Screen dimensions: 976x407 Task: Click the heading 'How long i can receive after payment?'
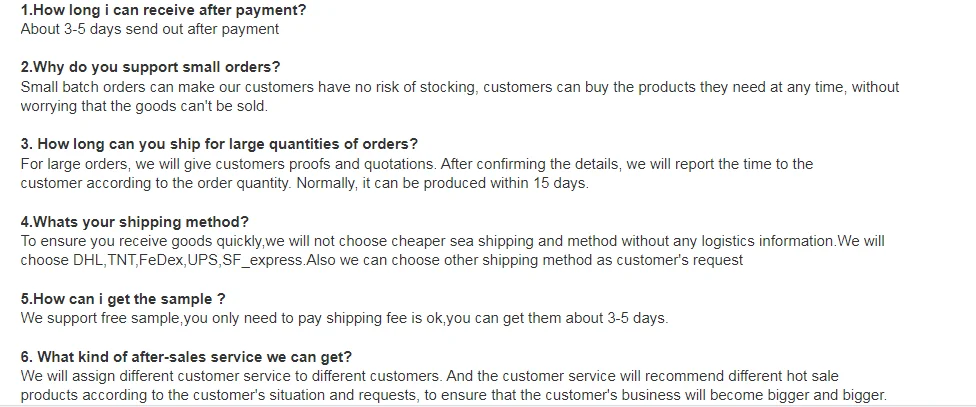[164, 10]
